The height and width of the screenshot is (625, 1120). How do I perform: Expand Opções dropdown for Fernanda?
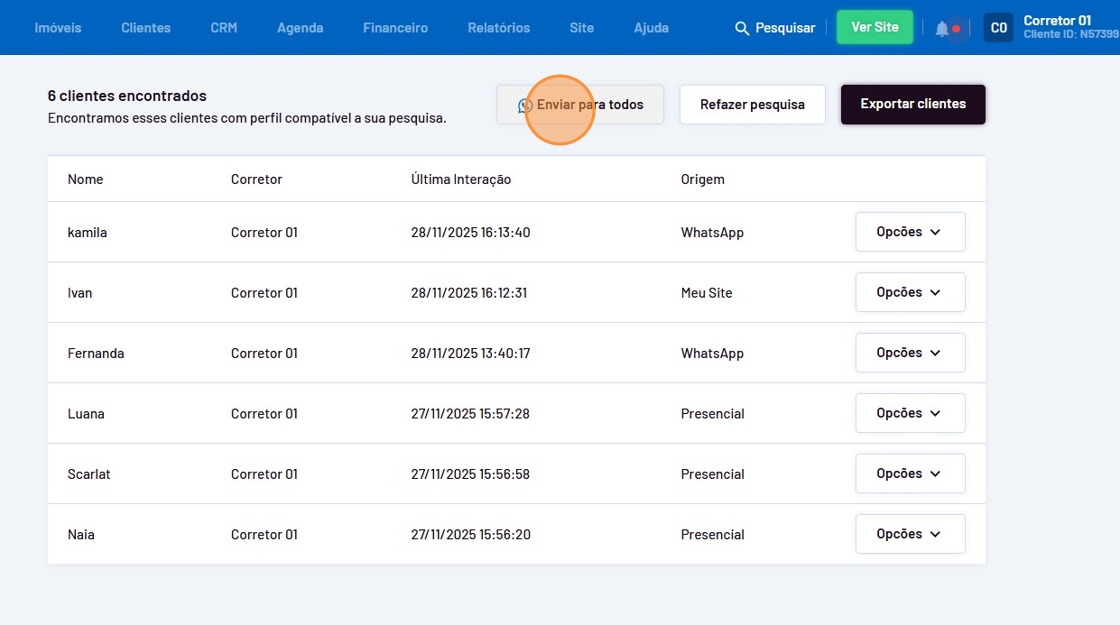tap(909, 353)
